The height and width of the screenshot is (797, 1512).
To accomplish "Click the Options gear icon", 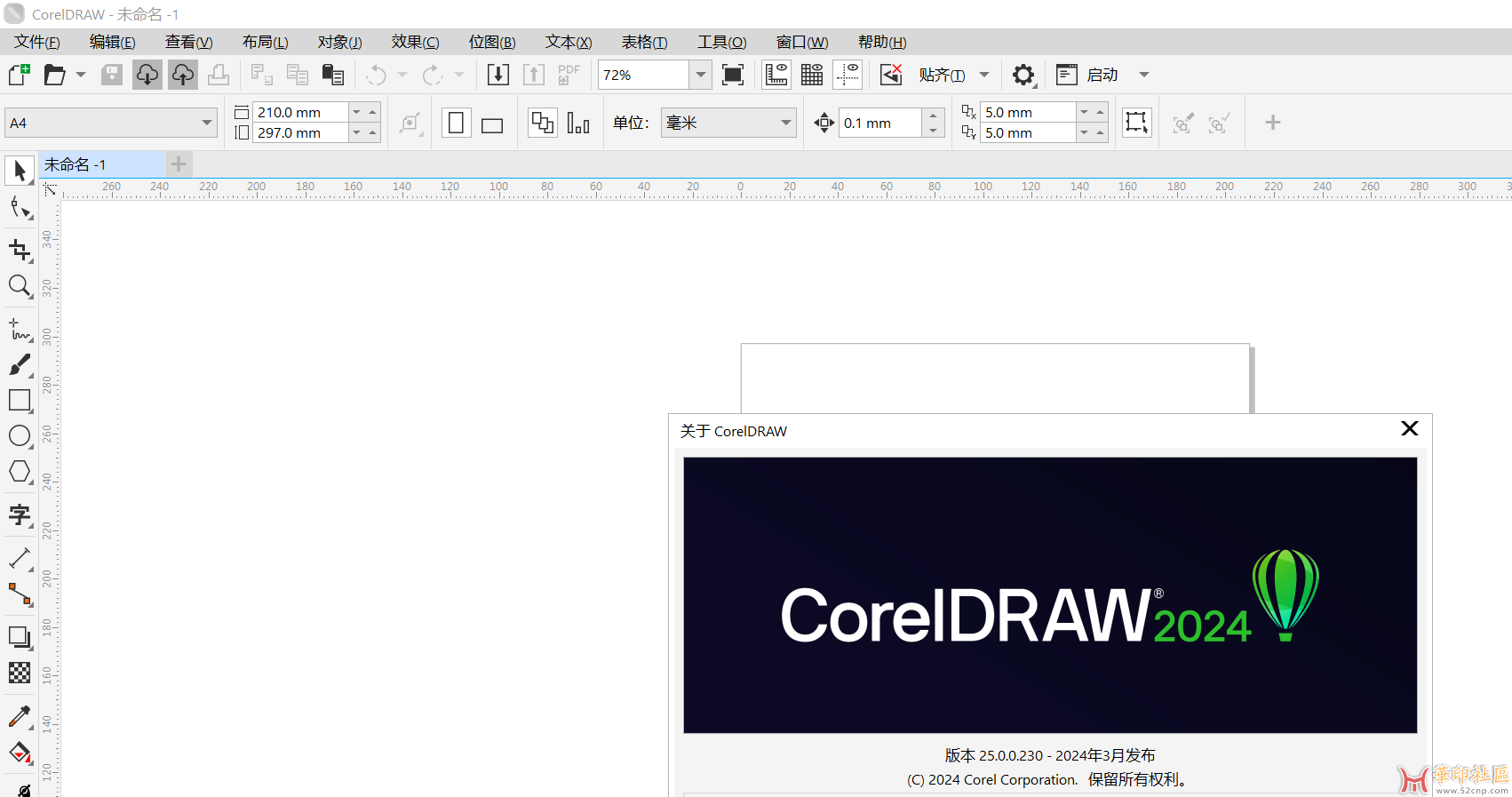I will 1023,76.
